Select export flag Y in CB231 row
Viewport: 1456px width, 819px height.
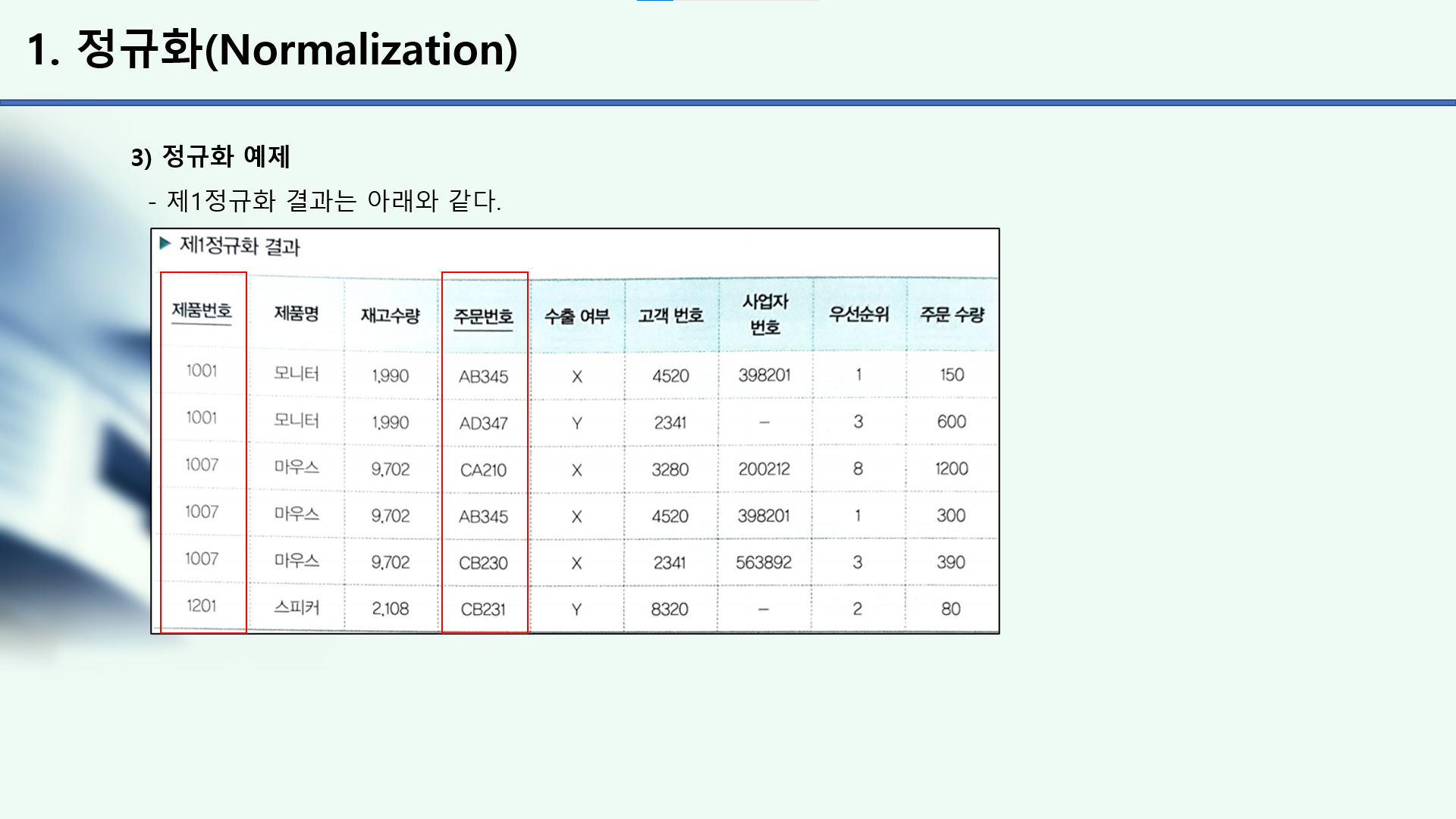576,610
